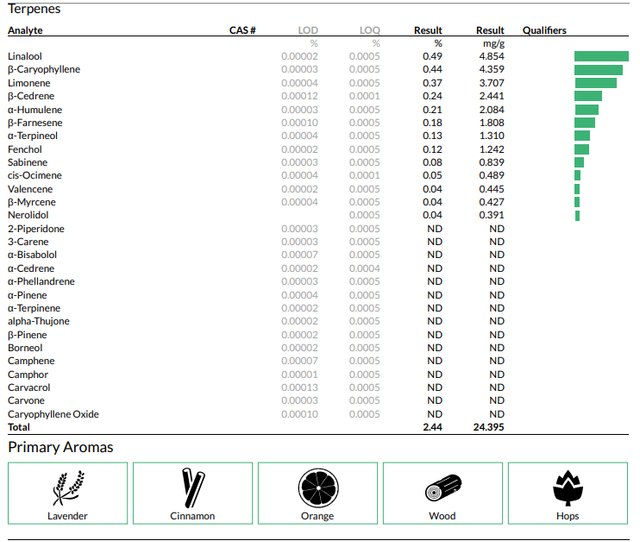This screenshot has width=640, height=542.
Task: Click the Cinnamon sticks icon
Action: [193, 487]
